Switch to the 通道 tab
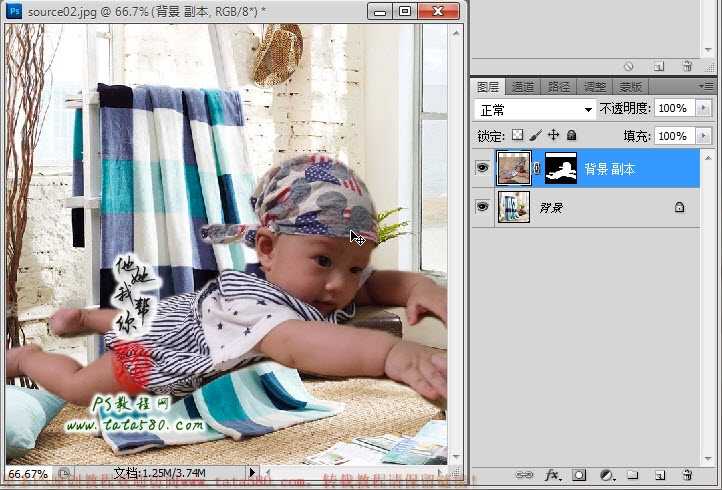 click(523, 87)
